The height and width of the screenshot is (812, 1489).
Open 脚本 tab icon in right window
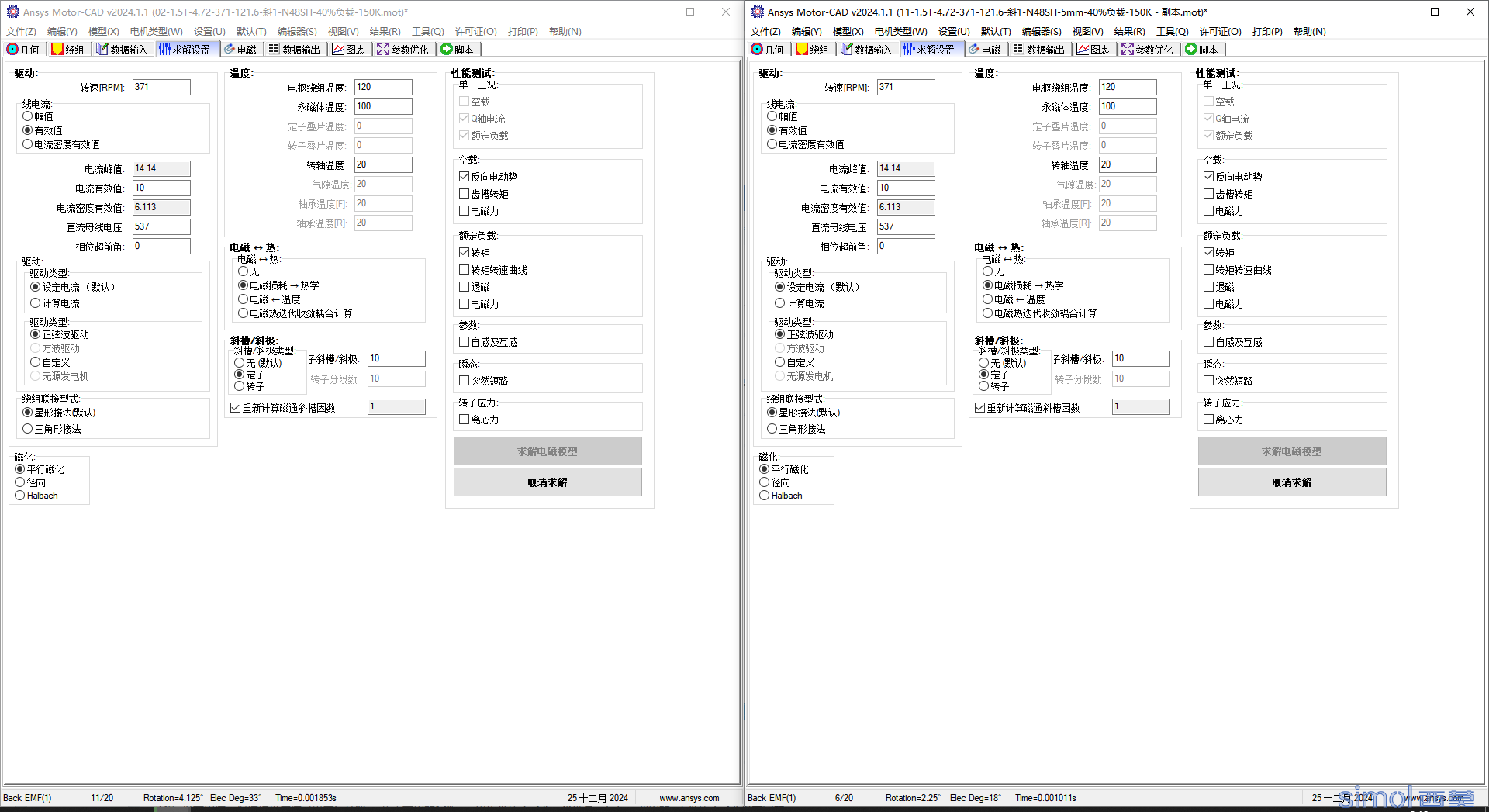point(1191,49)
